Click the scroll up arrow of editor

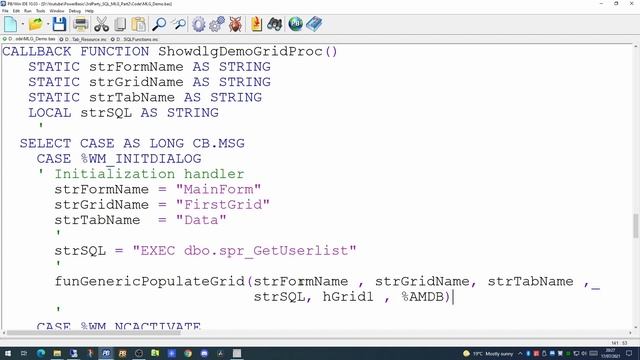pyautogui.click(x=636, y=47)
